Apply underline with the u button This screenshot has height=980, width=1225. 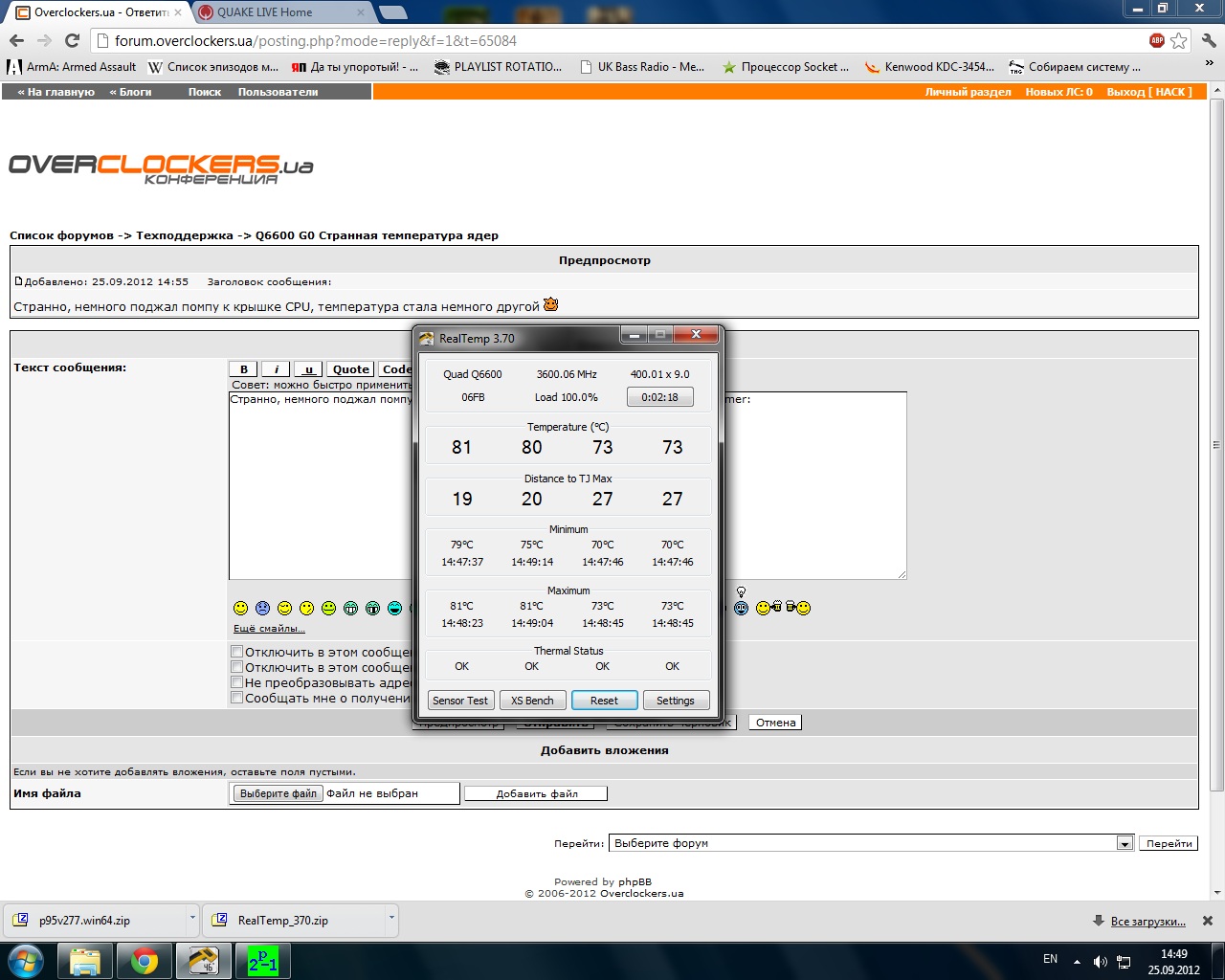point(308,369)
